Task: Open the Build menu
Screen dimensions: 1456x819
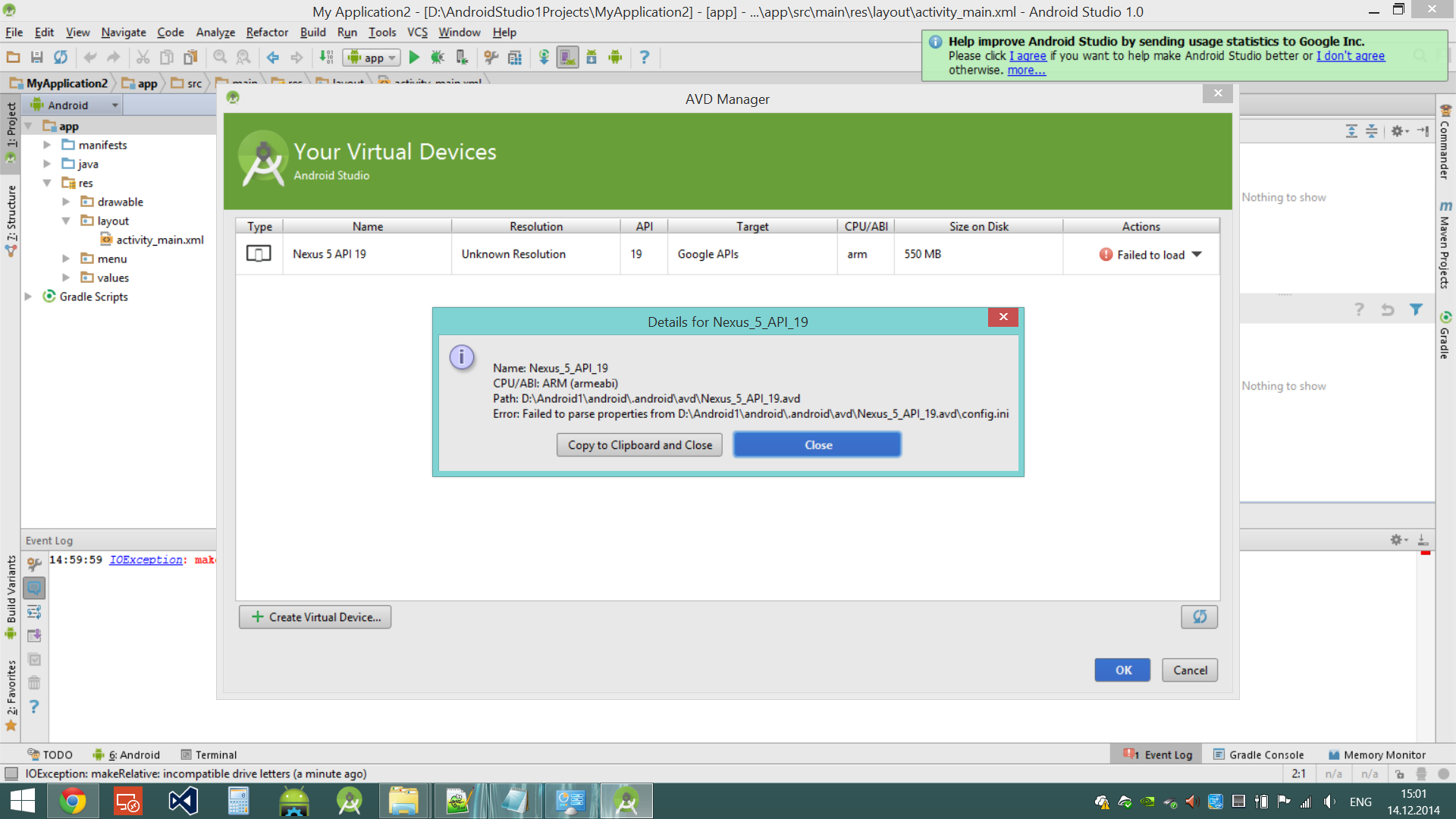Action: point(312,32)
